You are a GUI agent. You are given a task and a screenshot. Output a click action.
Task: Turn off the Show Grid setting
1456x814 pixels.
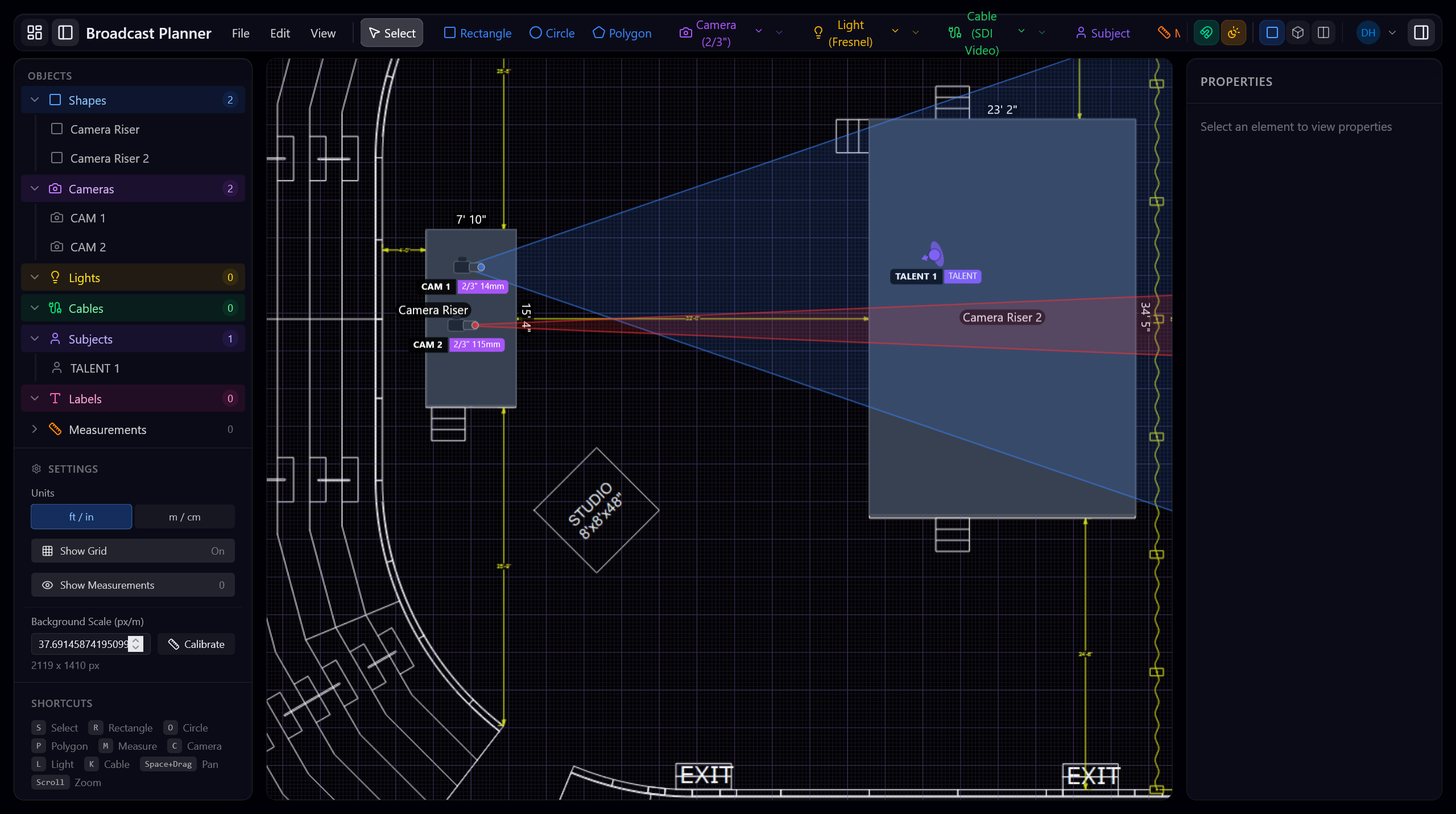point(133,550)
